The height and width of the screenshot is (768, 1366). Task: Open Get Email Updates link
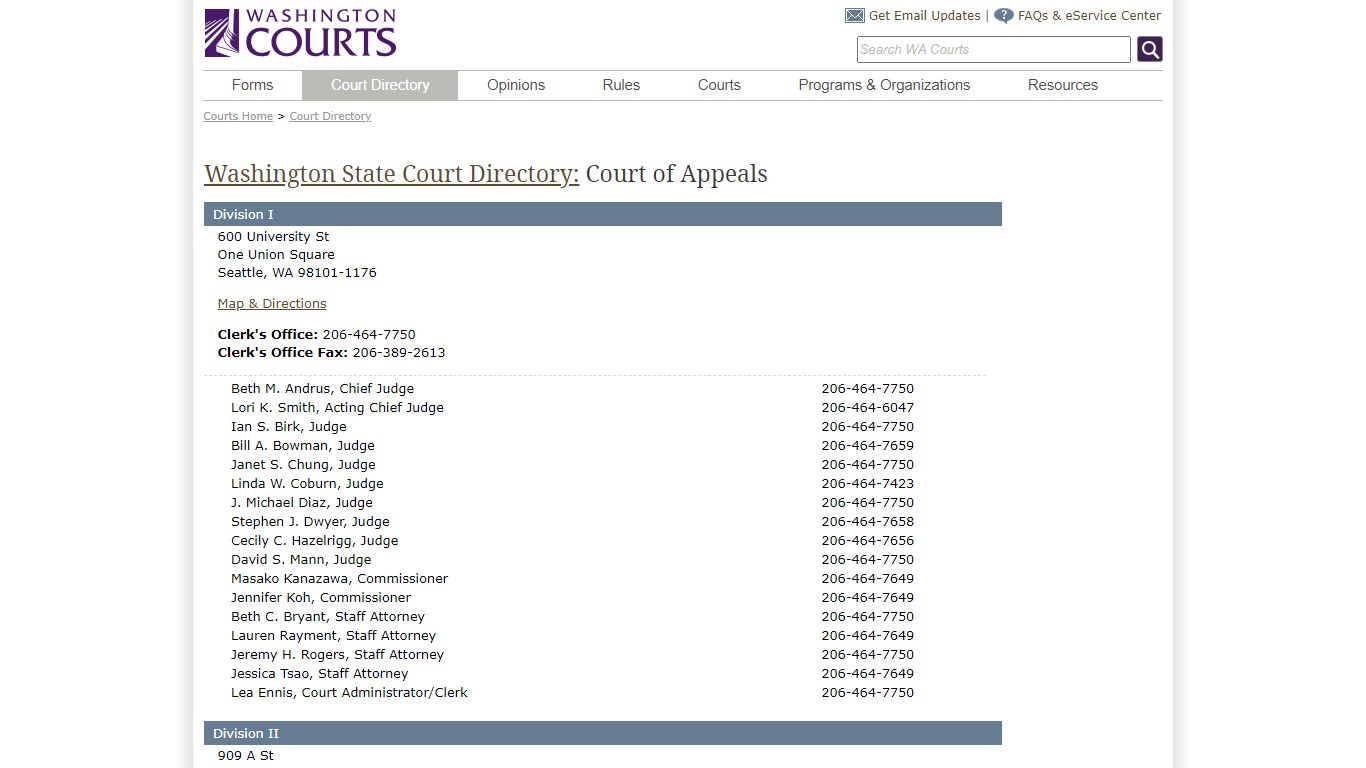tap(924, 16)
